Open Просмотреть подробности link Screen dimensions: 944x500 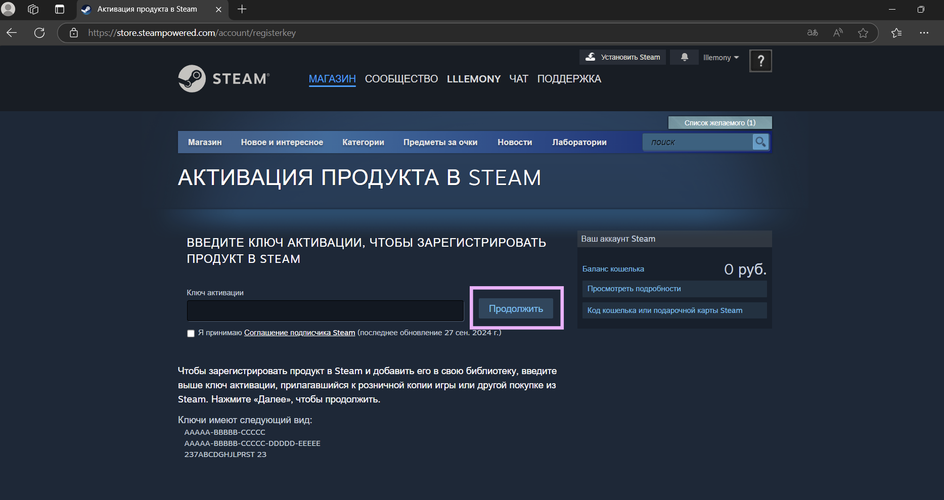(x=674, y=289)
